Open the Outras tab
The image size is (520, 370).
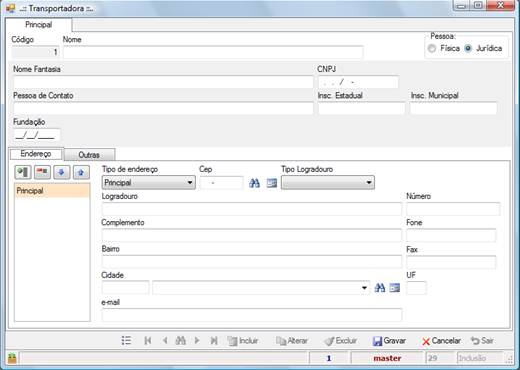coord(89,155)
